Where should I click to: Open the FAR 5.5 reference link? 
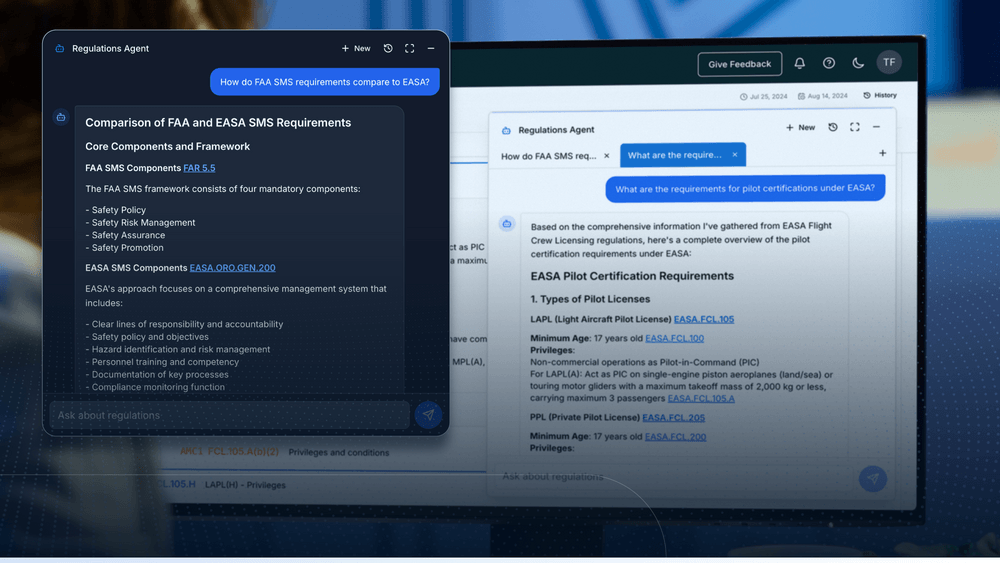click(x=199, y=168)
